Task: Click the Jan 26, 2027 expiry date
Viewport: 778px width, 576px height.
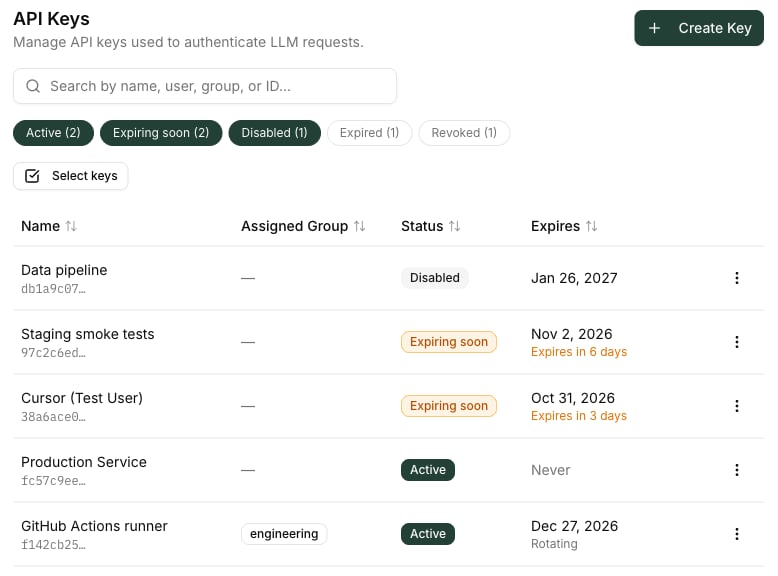Action: [x=574, y=278]
